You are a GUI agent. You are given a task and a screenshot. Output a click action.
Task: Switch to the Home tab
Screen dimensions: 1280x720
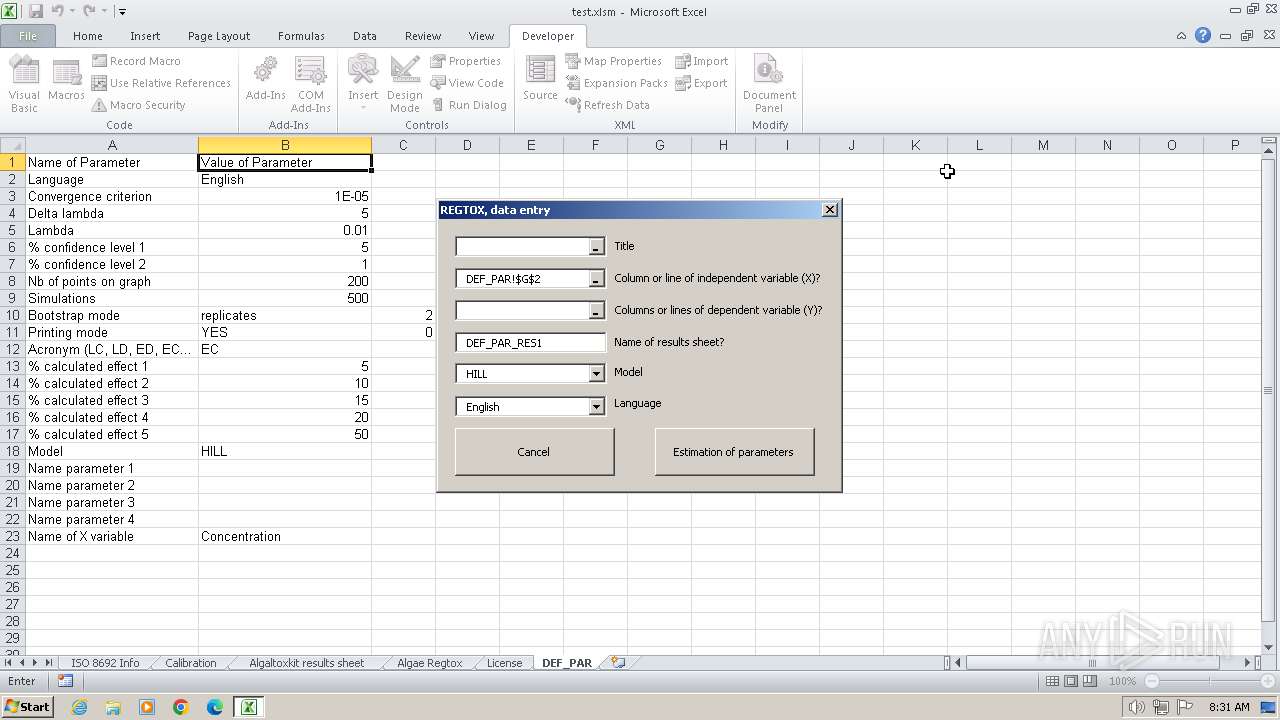pyautogui.click(x=87, y=36)
